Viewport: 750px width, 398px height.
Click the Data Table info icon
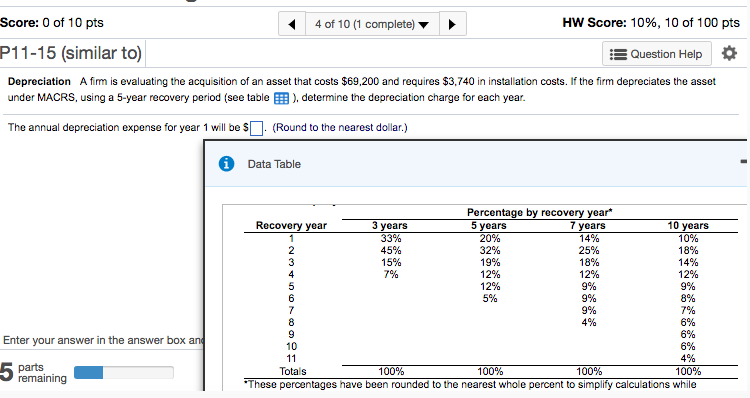click(x=226, y=164)
